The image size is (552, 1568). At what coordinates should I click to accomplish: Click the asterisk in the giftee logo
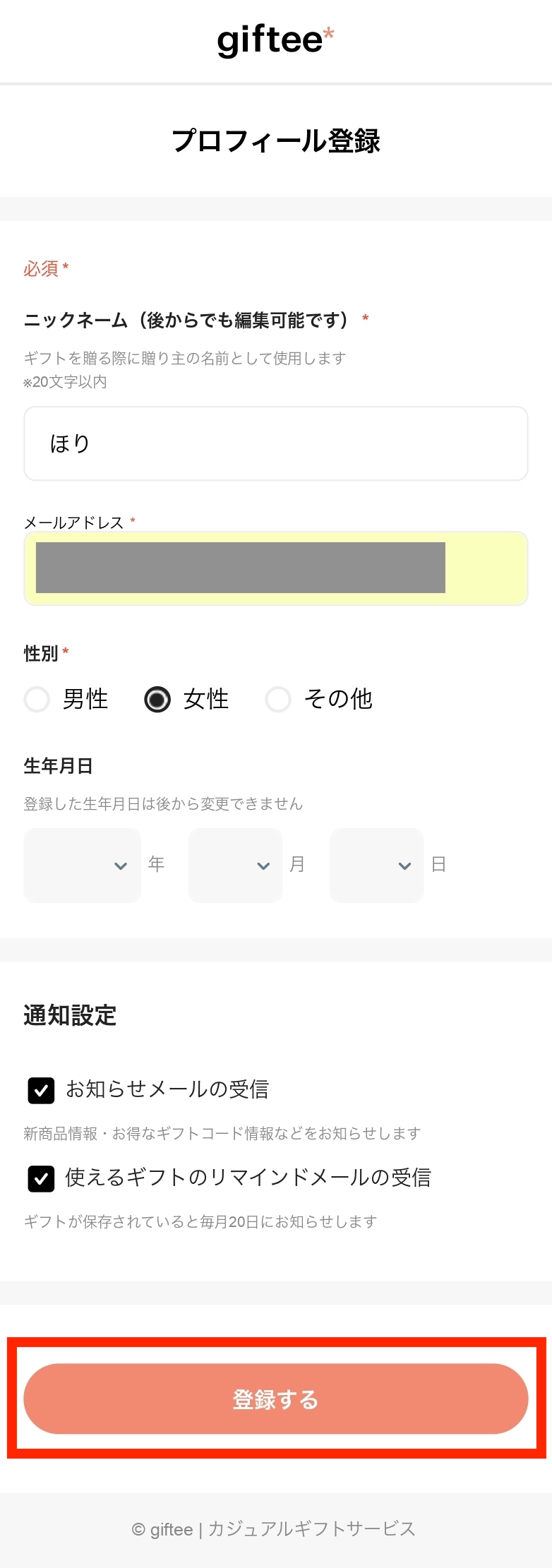(329, 31)
